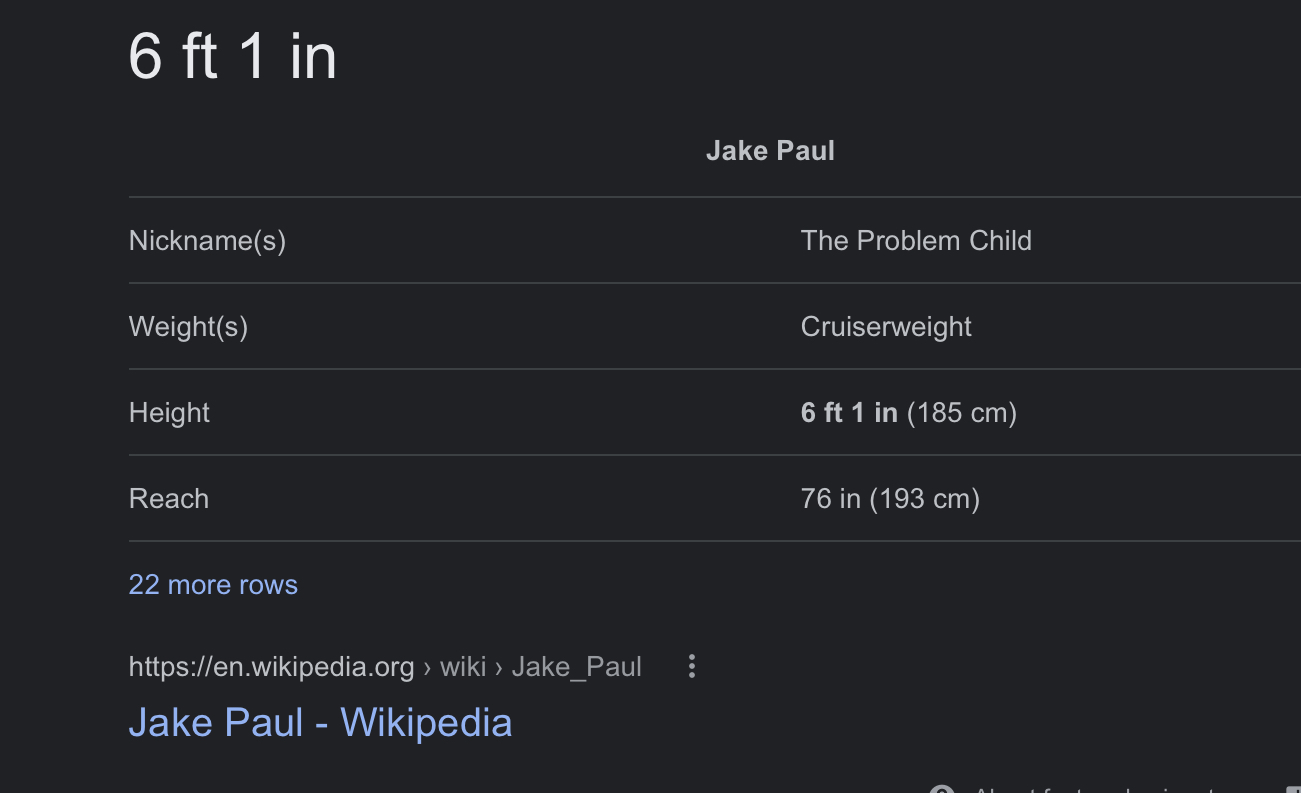Click the "wiki" breadcrumb segment
Image resolution: width=1301 pixels, height=793 pixels.
point(463,667)
